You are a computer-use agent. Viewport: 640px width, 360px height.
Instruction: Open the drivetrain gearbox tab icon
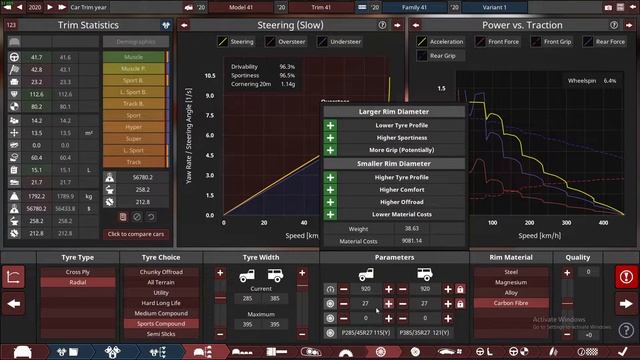pyautogui.click(x=311, y=351)
